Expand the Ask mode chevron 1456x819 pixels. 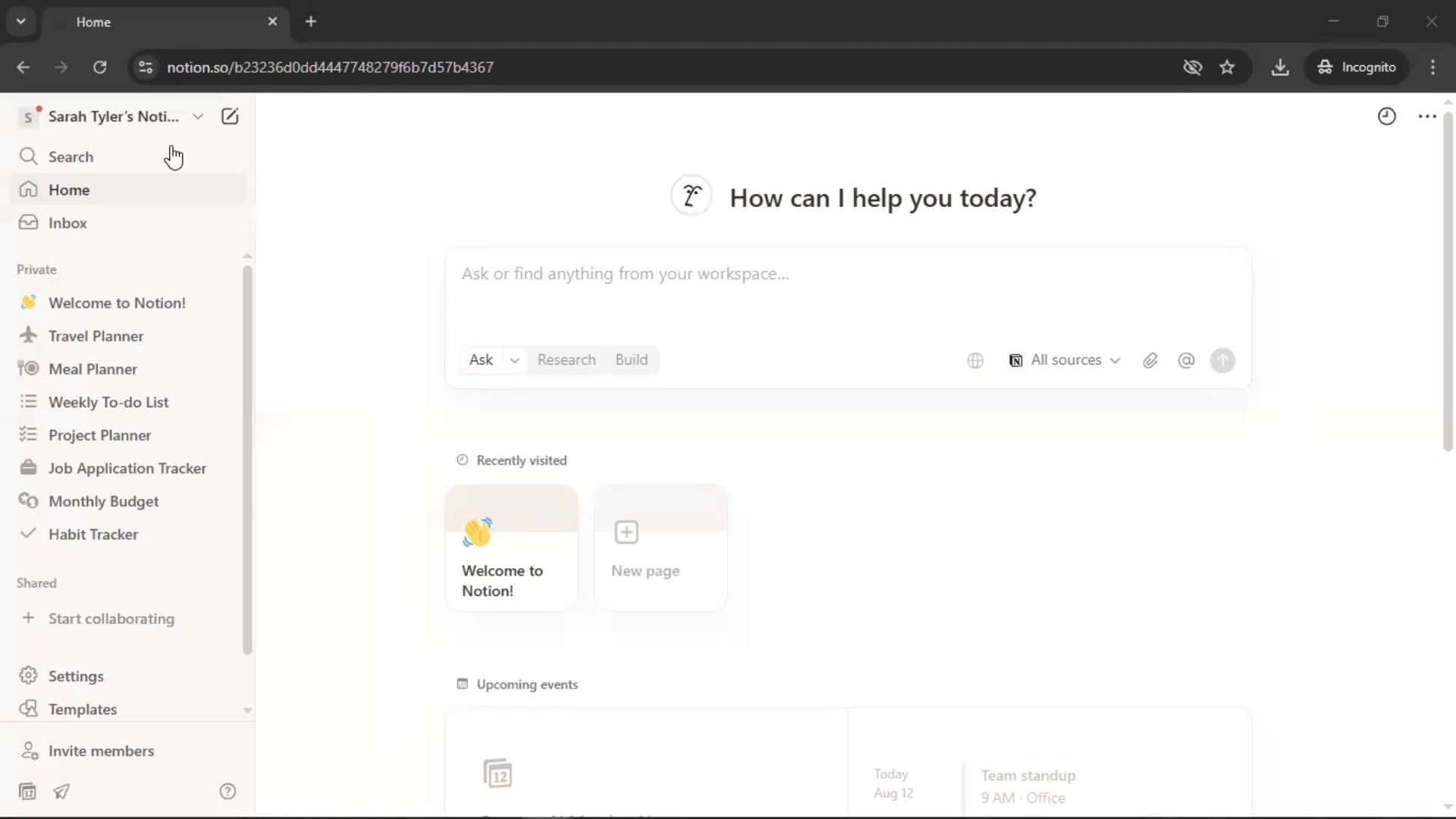(514, 361)
